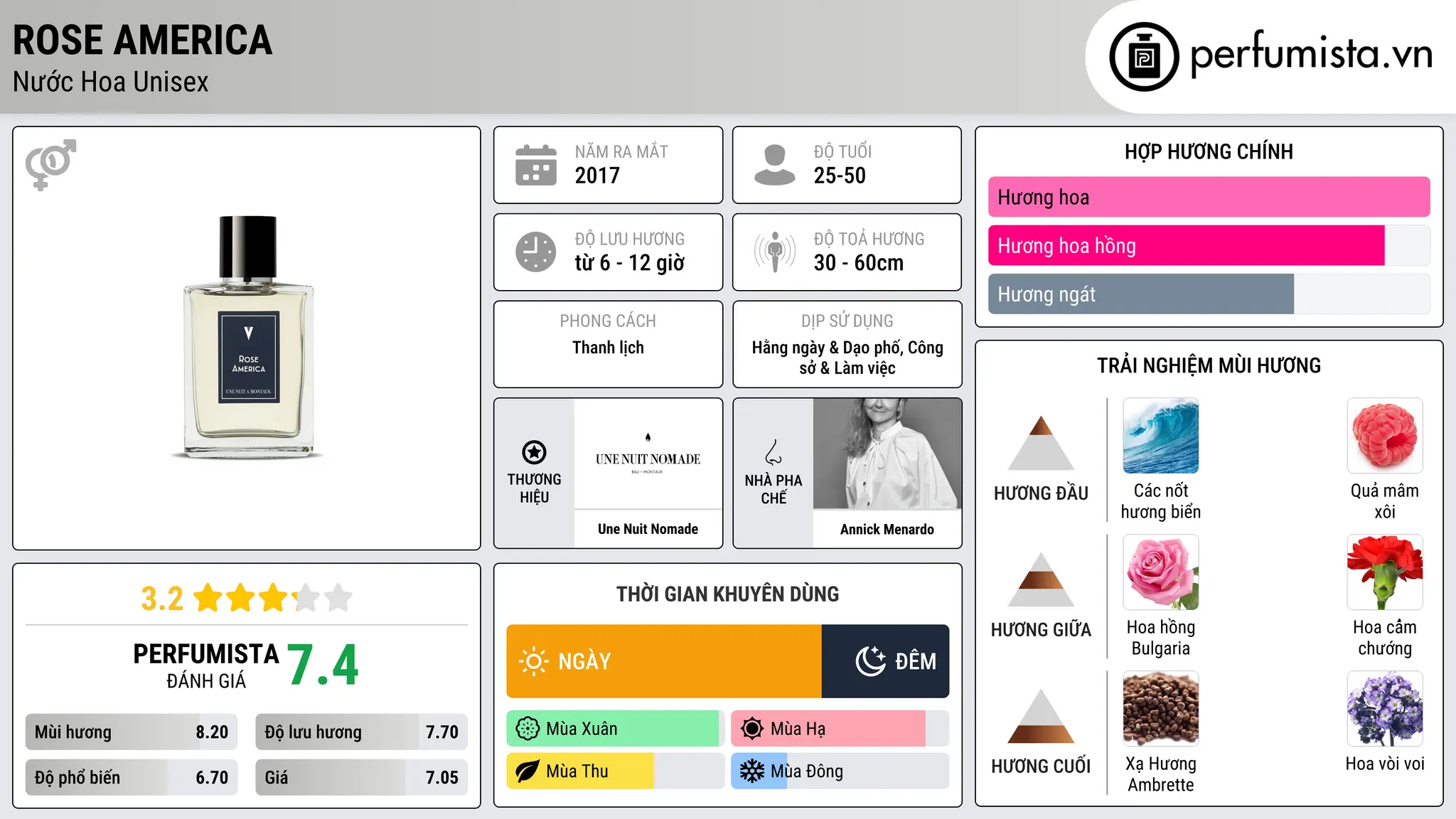Screen dimensions: 1456x819
Task: Click the Thanh lịch style value
Action: [x=608, y=348]
